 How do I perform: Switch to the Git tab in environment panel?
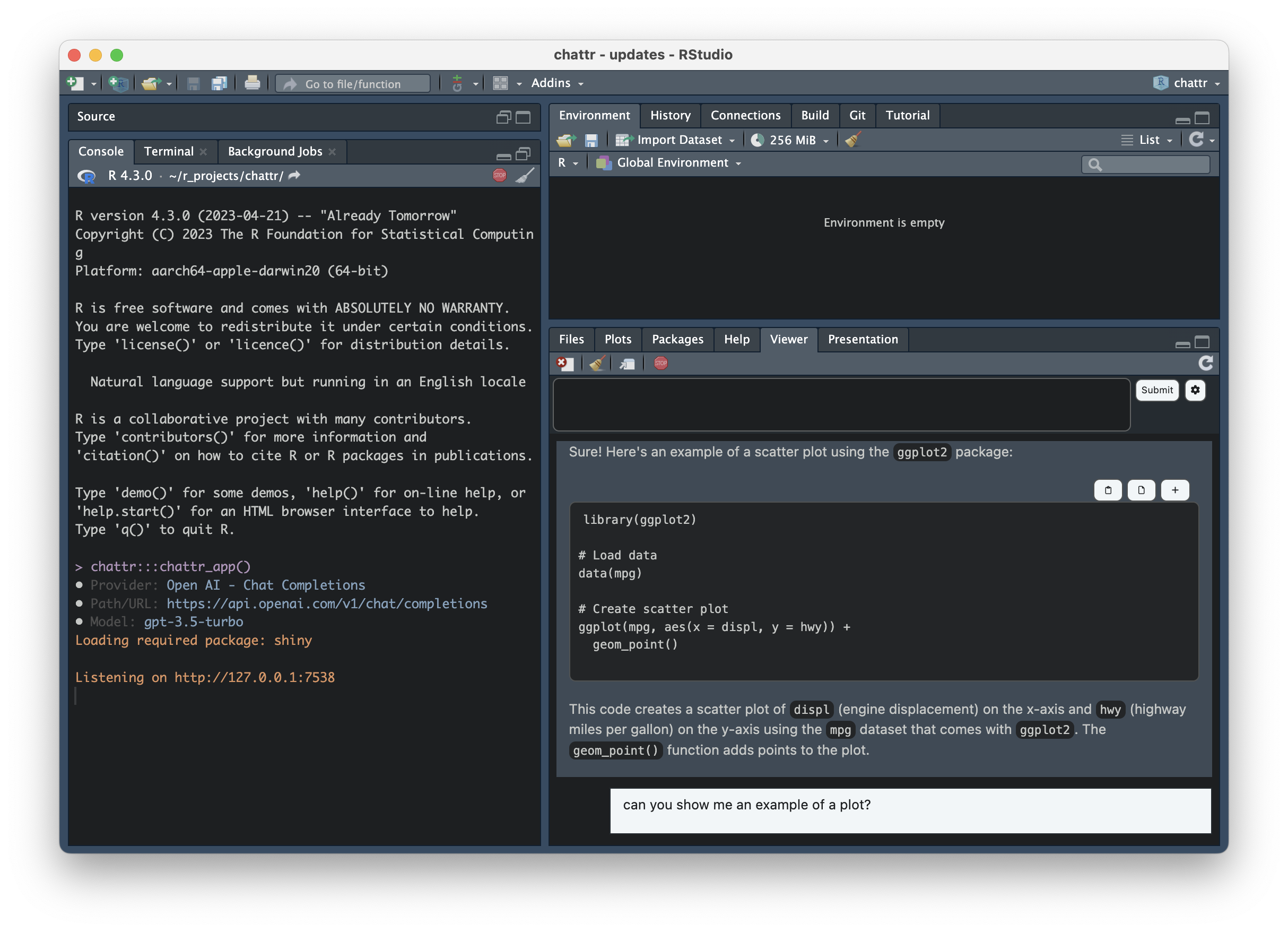(x=857, y=114)
